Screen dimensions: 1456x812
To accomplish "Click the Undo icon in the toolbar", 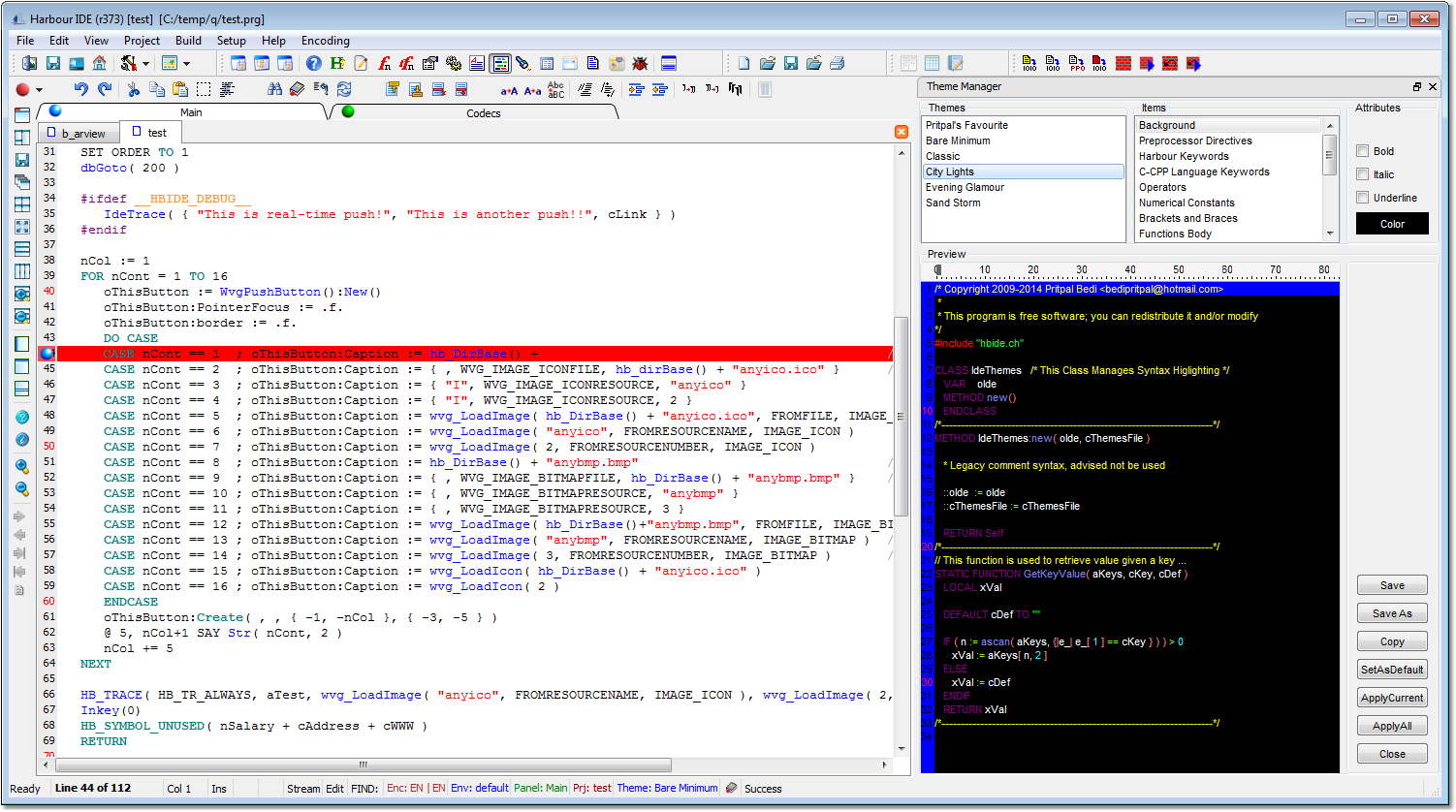I will tap(80, 87).
